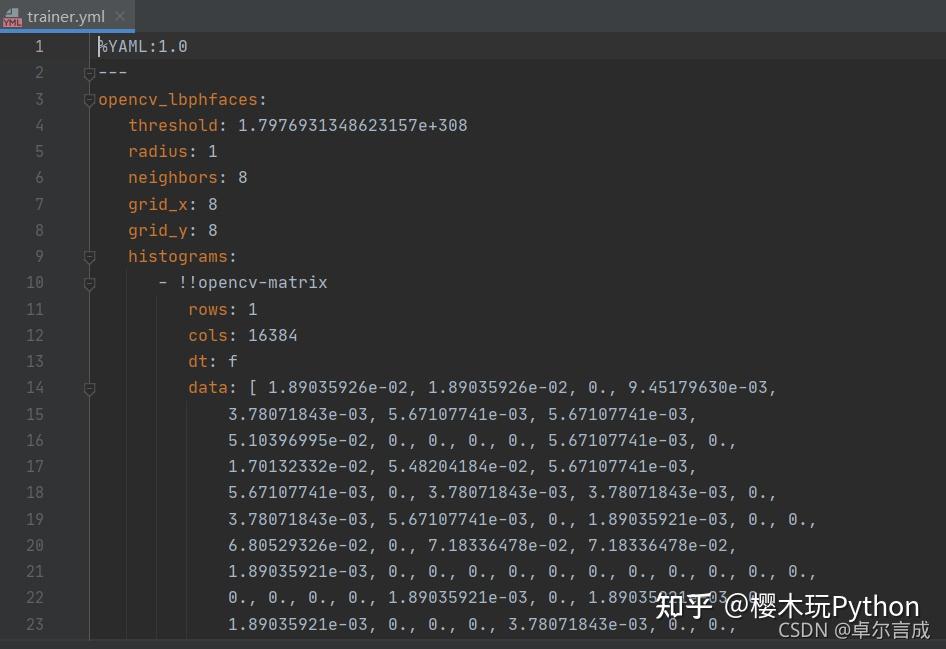This screenshot has height=649, width=946.
Task: Collapse the document start marker at line 2
Action: point(89,71)
